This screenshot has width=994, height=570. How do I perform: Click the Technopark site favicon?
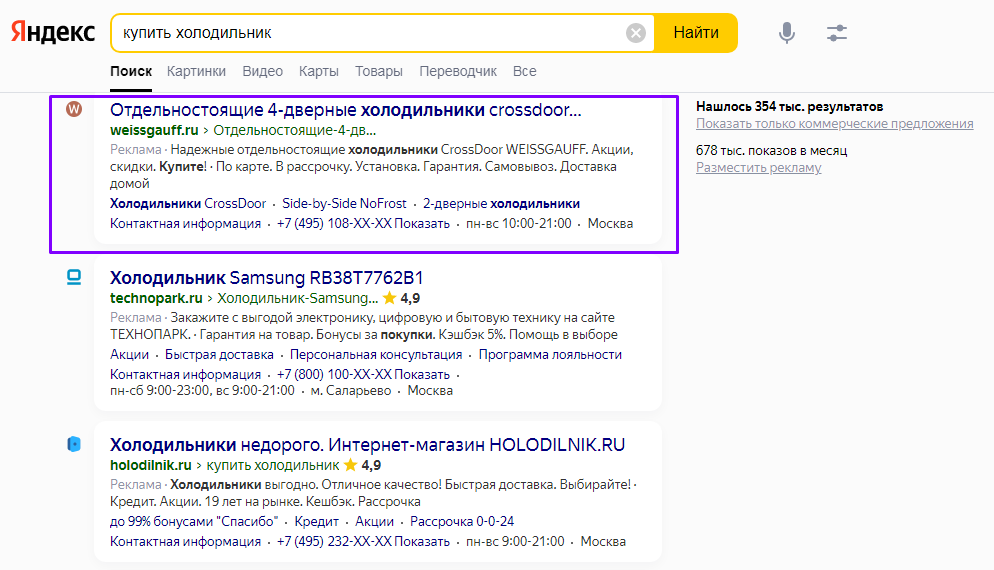pyautogui.click(x=74, y=277)
